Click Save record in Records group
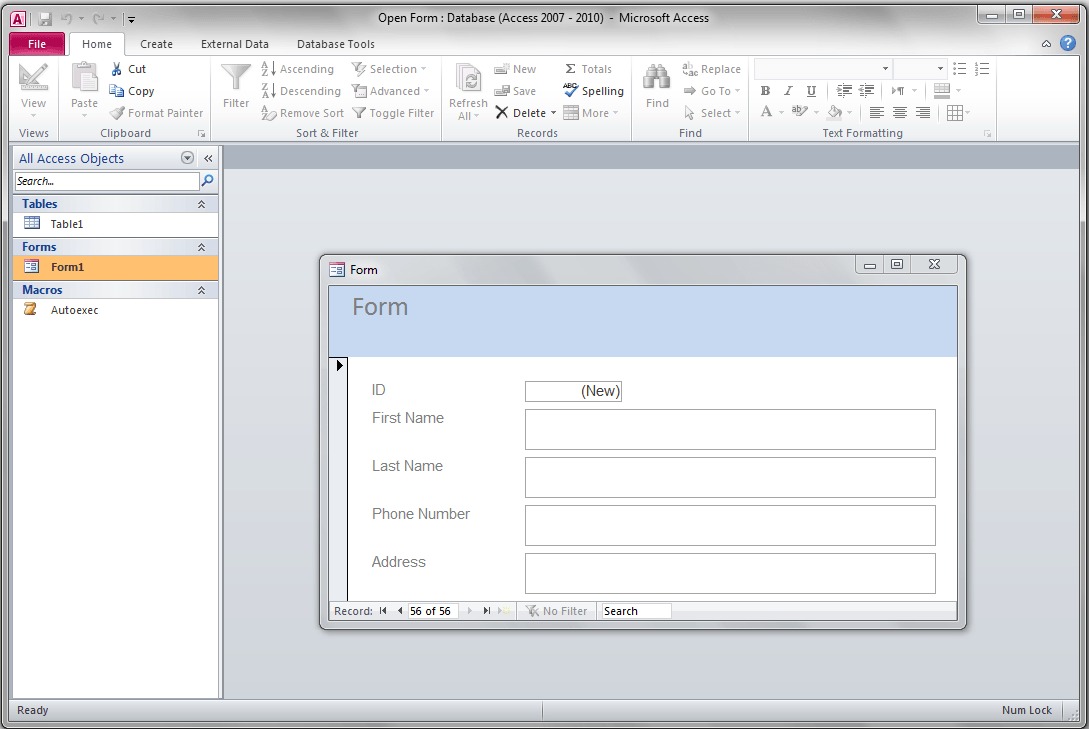 tap(515, 91)
